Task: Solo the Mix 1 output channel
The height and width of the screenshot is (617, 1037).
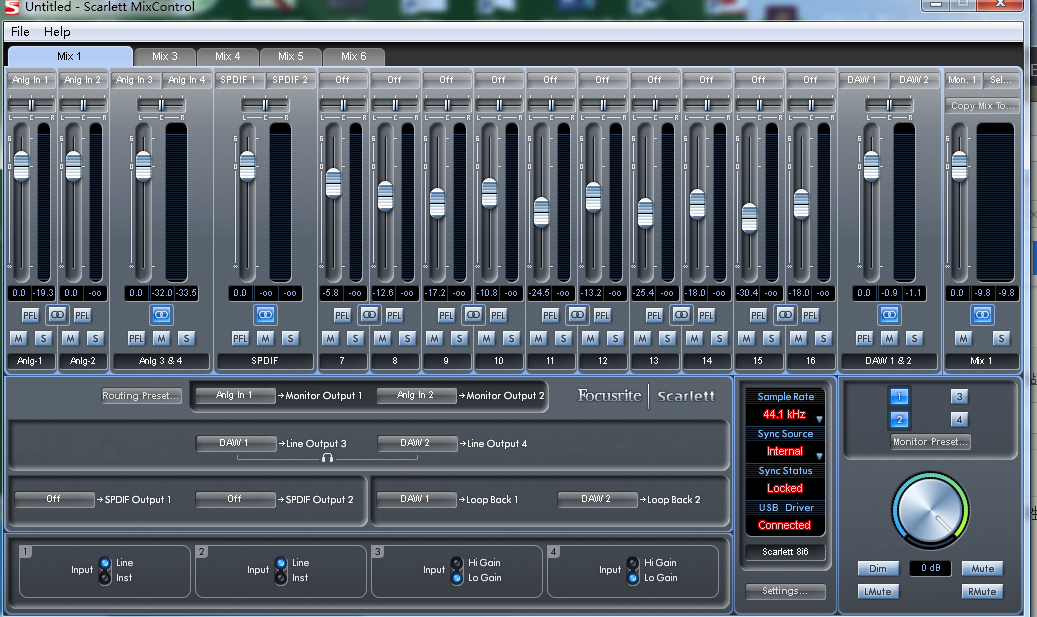Action: pos(1001,339)
